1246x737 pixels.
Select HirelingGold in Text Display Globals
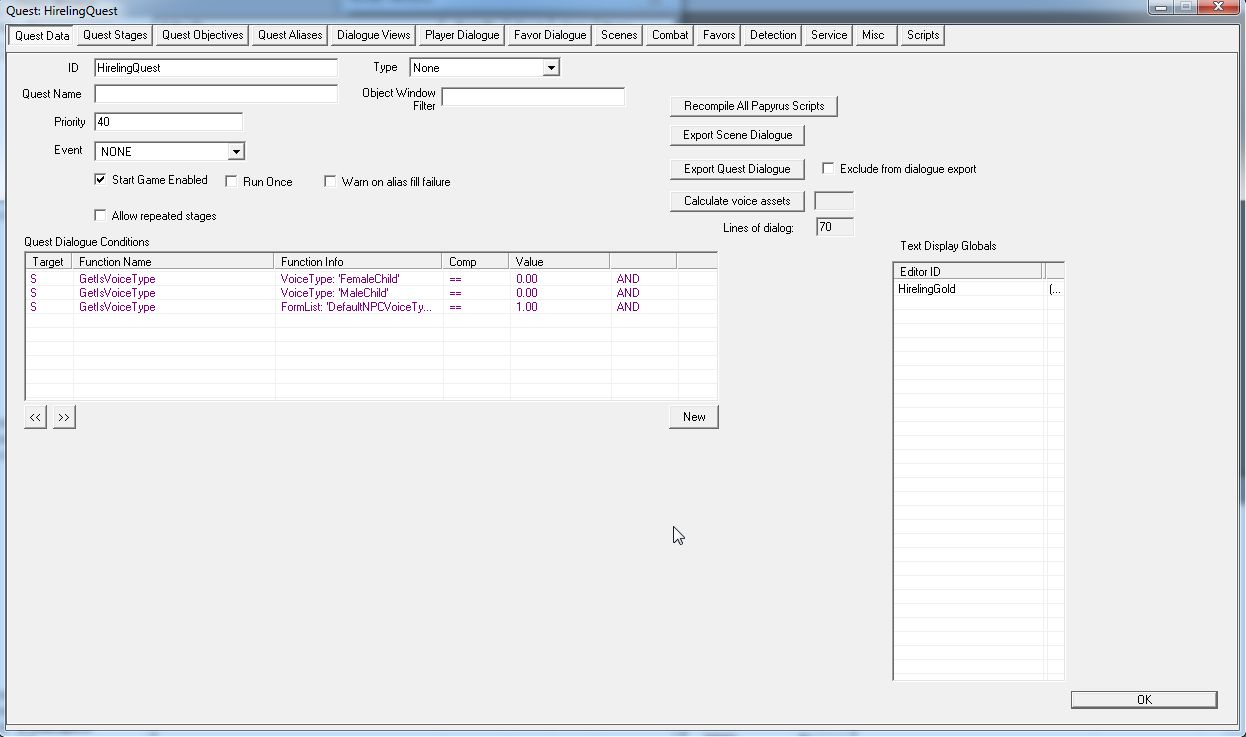tap(927, 289)
